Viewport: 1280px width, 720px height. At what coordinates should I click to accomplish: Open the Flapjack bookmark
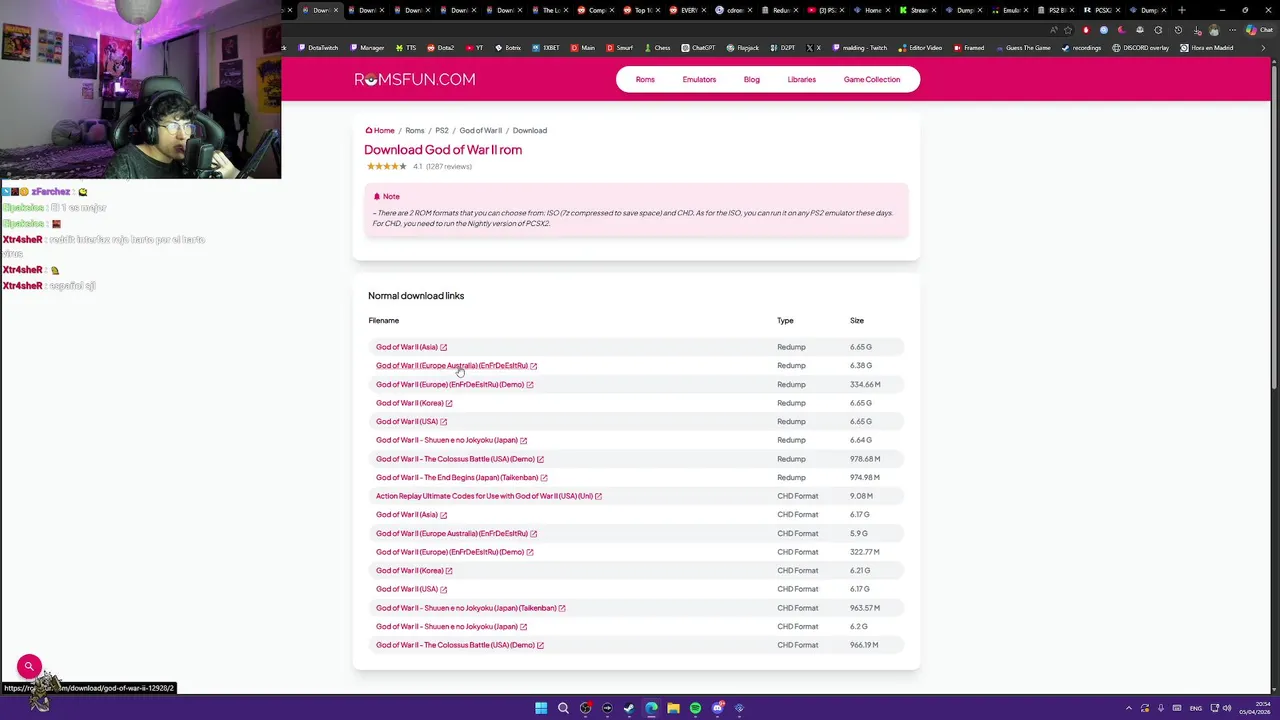(743, 48)
